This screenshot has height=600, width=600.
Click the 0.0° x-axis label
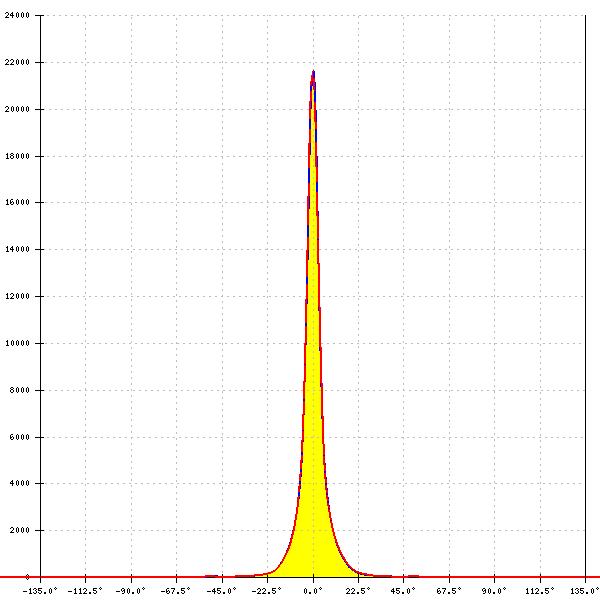pos(313,591)
